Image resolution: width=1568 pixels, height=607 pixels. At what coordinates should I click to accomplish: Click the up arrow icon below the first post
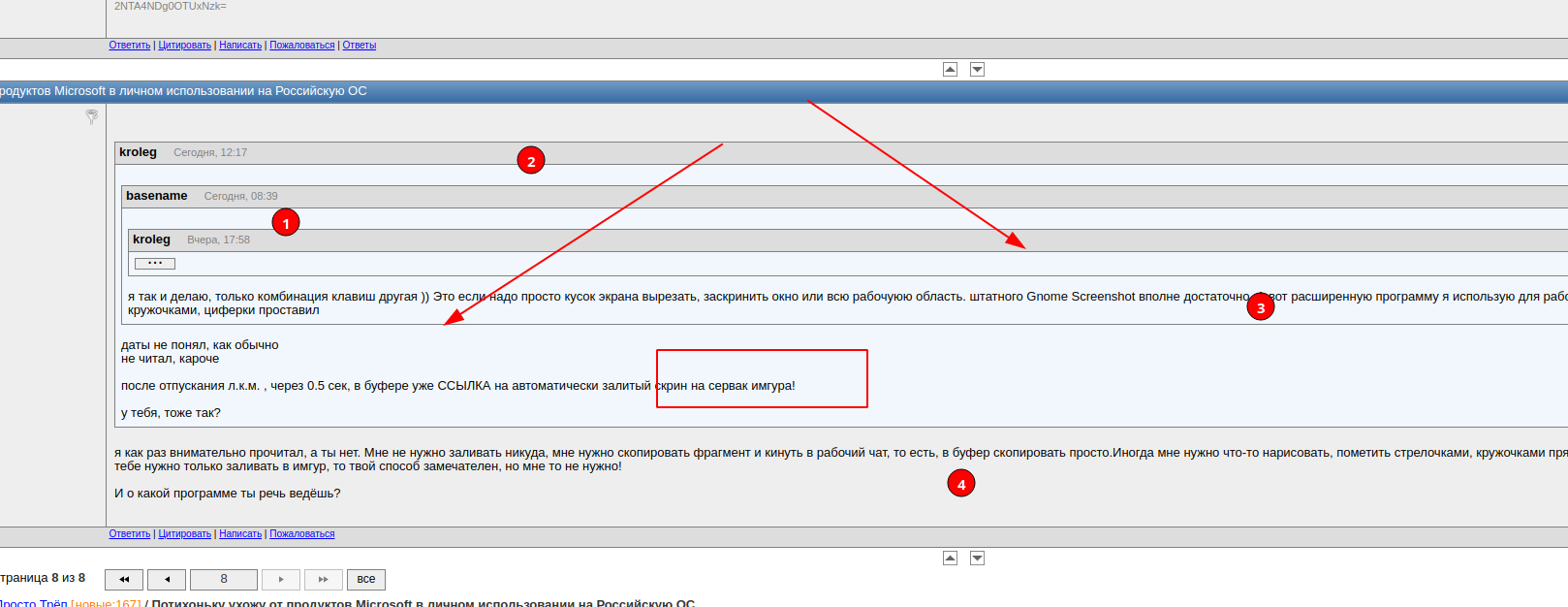point(950,69)
